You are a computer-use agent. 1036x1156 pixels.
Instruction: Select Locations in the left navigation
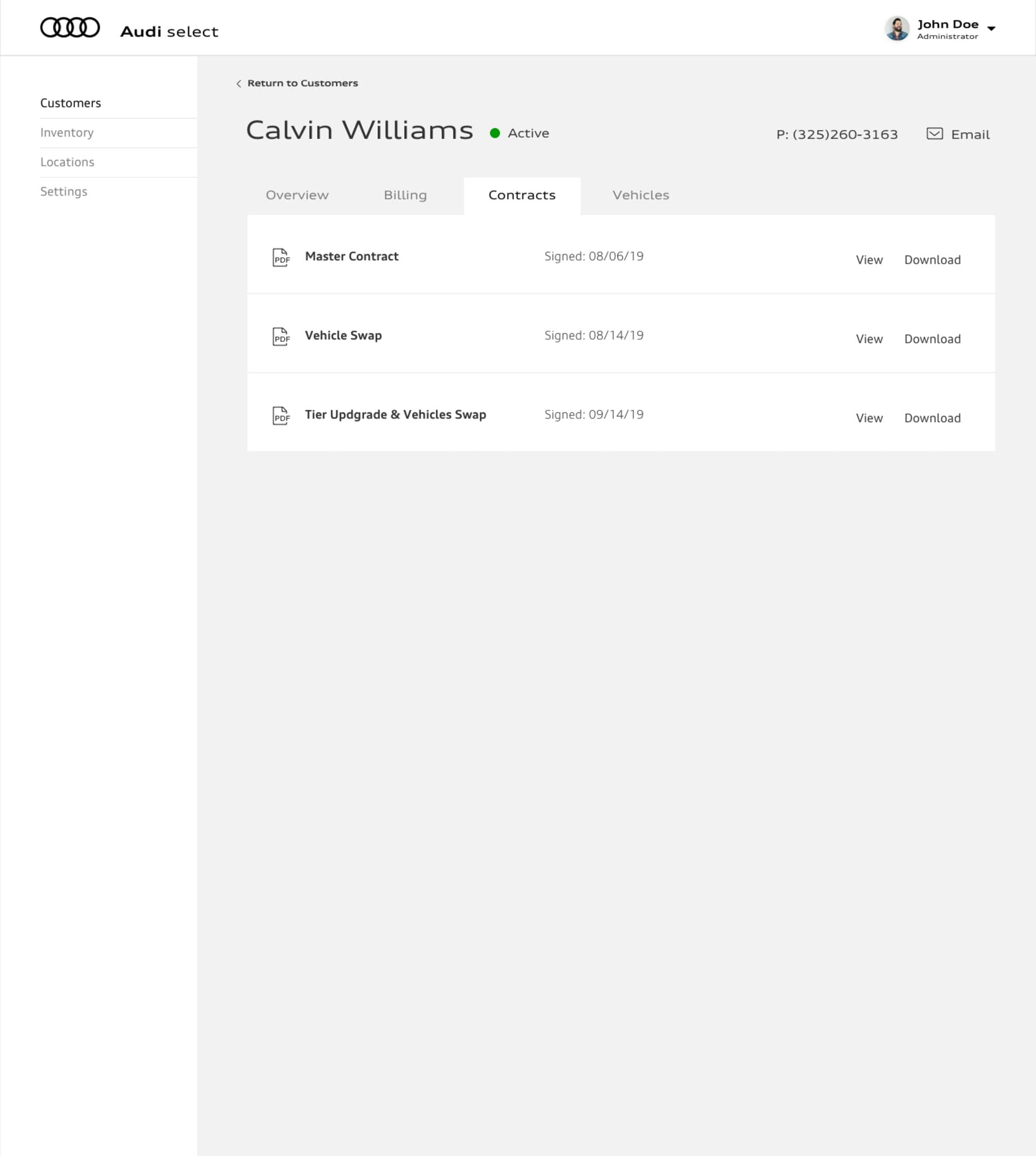(x=67, y=162)
